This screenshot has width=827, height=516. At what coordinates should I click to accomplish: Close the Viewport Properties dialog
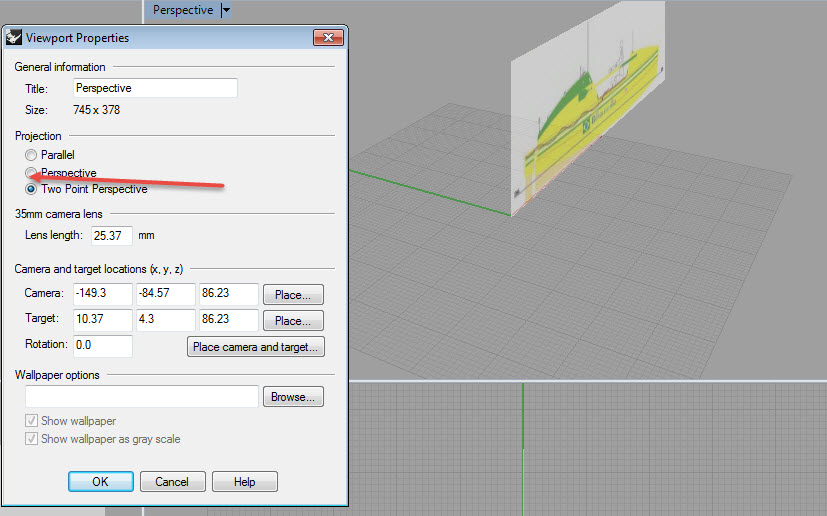pos(328,38)
